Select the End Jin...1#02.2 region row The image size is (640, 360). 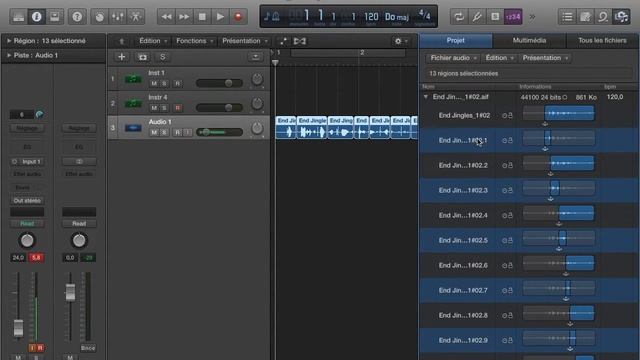tap(529, 165)
